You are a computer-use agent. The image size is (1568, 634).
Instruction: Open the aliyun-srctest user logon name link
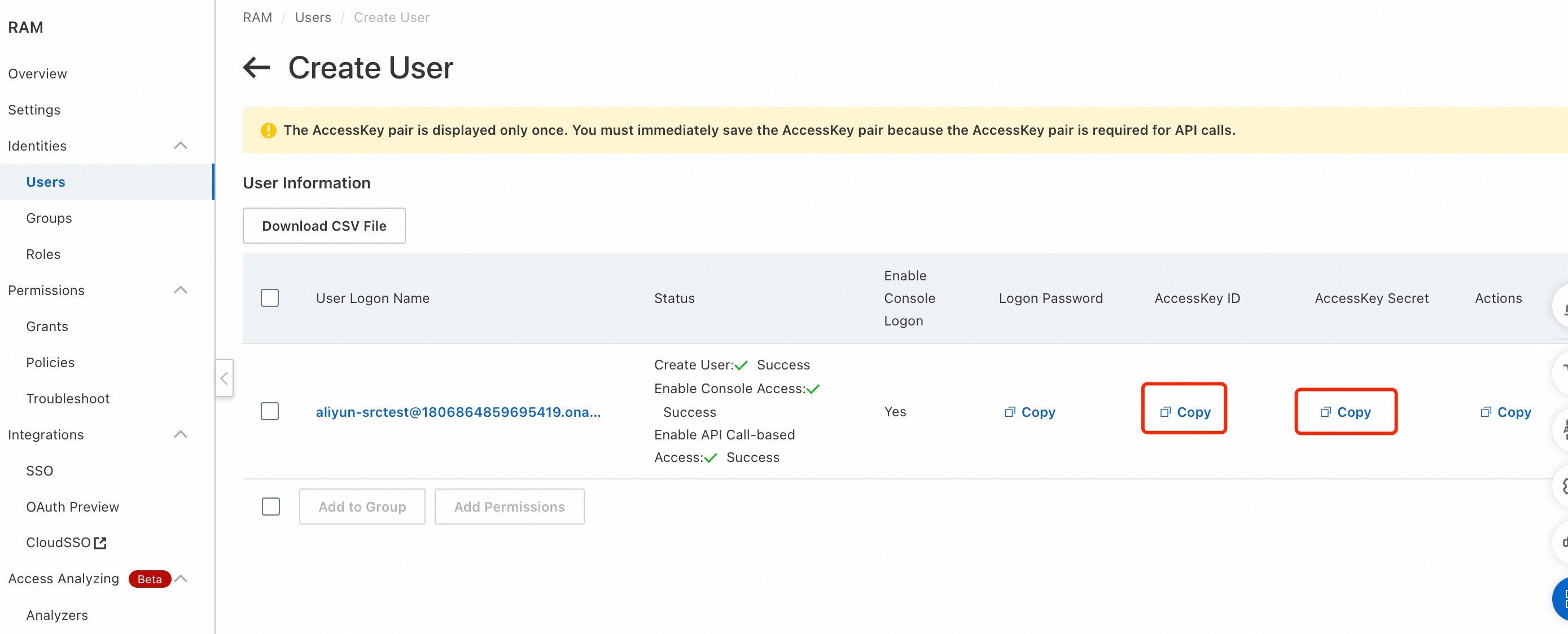tap(458, 412)
